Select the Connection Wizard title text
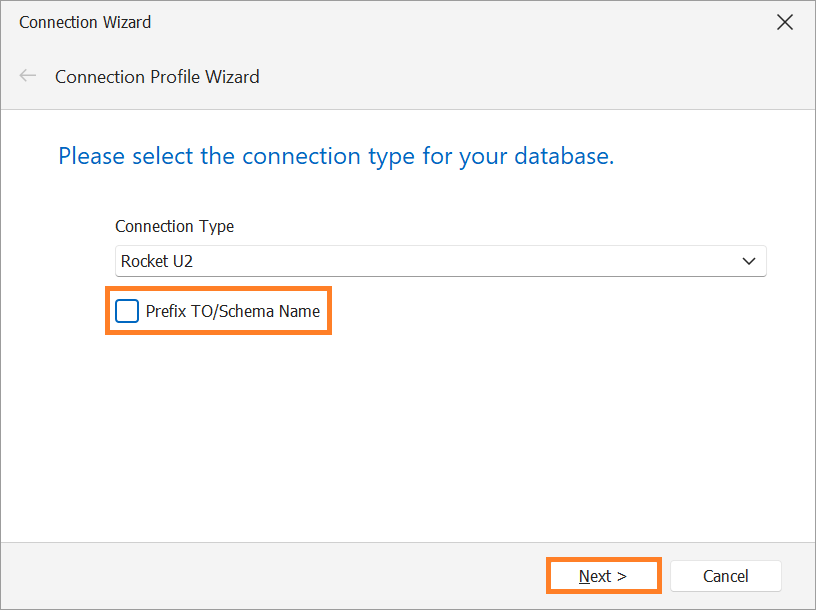Image resolution: width=816 pixels, height=610 pixels. [x=84, y=21]
